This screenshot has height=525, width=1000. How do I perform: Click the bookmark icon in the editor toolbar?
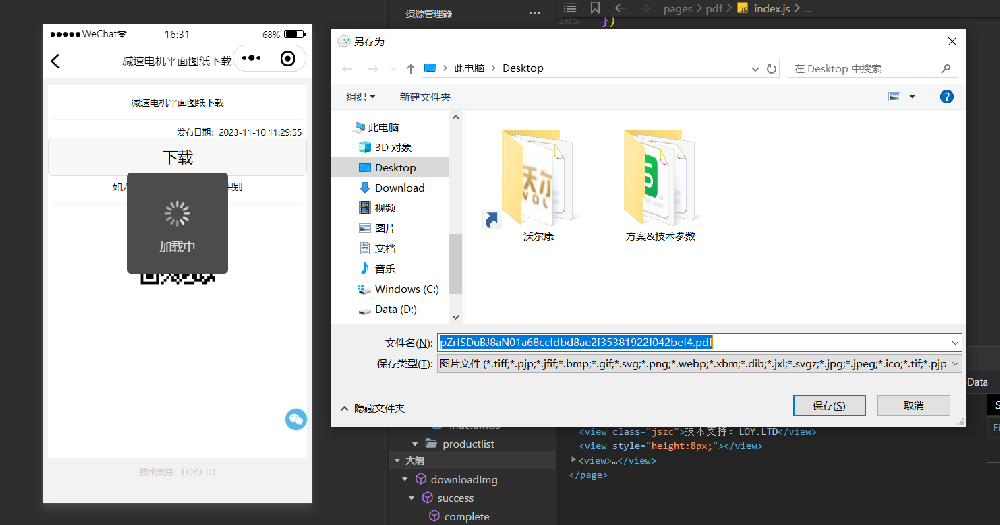[595, 8]
